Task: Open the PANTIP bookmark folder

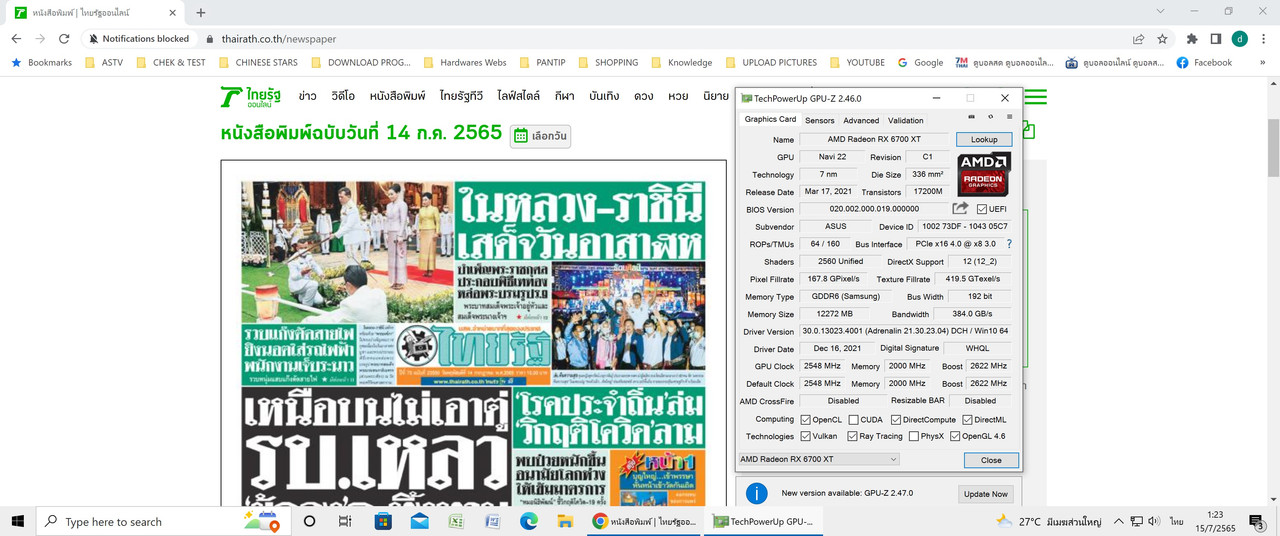Action: pos(540,62)
